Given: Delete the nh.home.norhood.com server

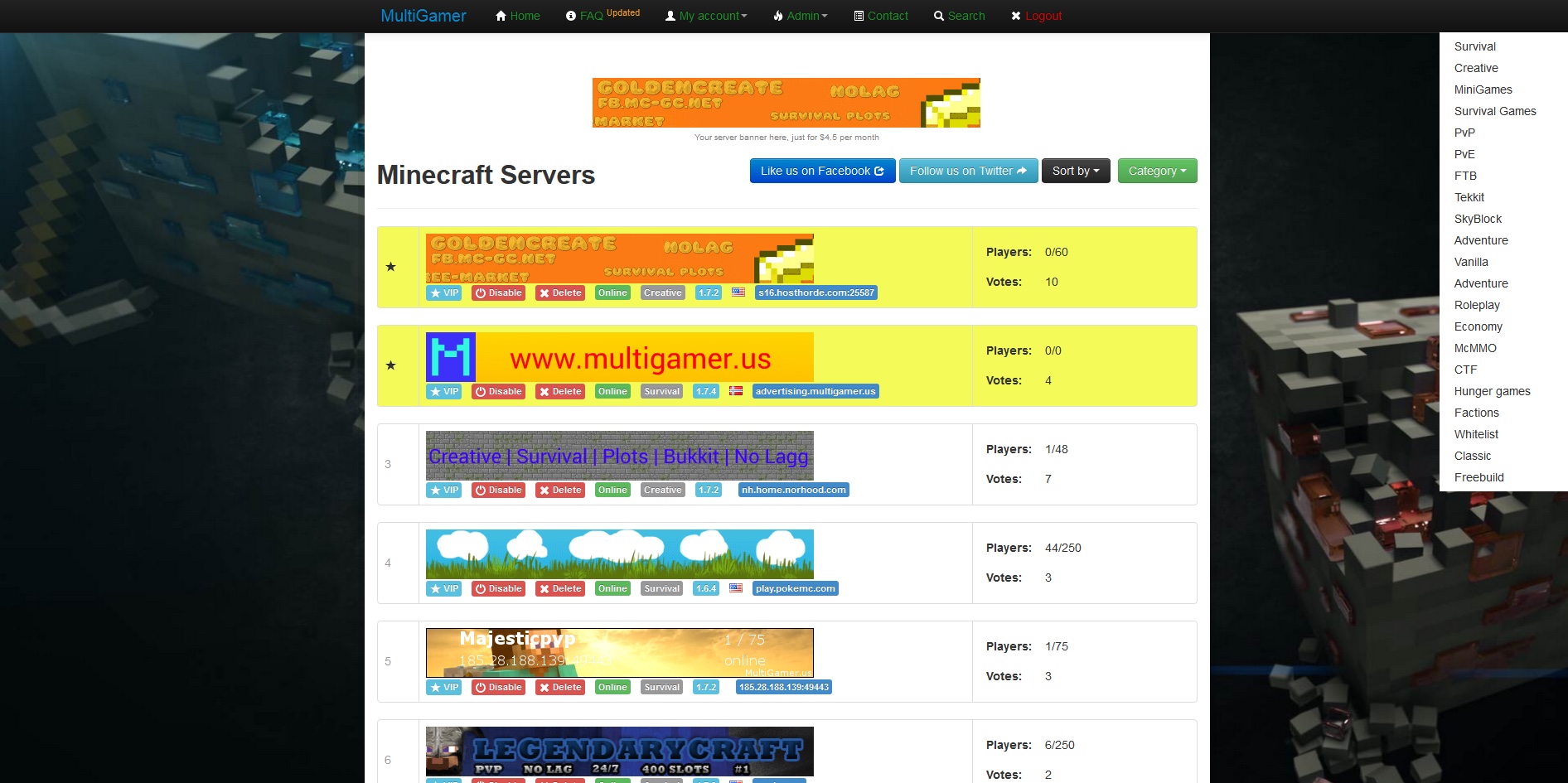Looking at the screenshot, I should click(x=560, y=490).
